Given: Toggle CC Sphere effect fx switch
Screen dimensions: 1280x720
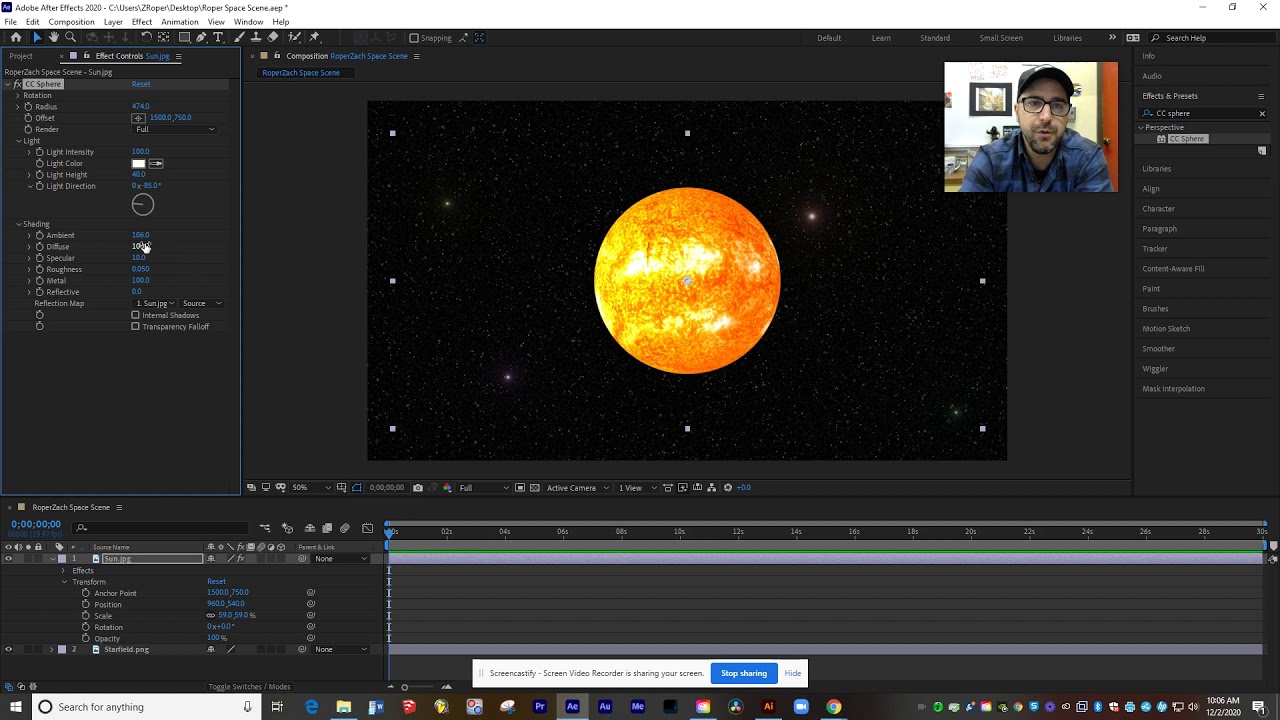Looking at the screenshot, I should click(17, 84).
